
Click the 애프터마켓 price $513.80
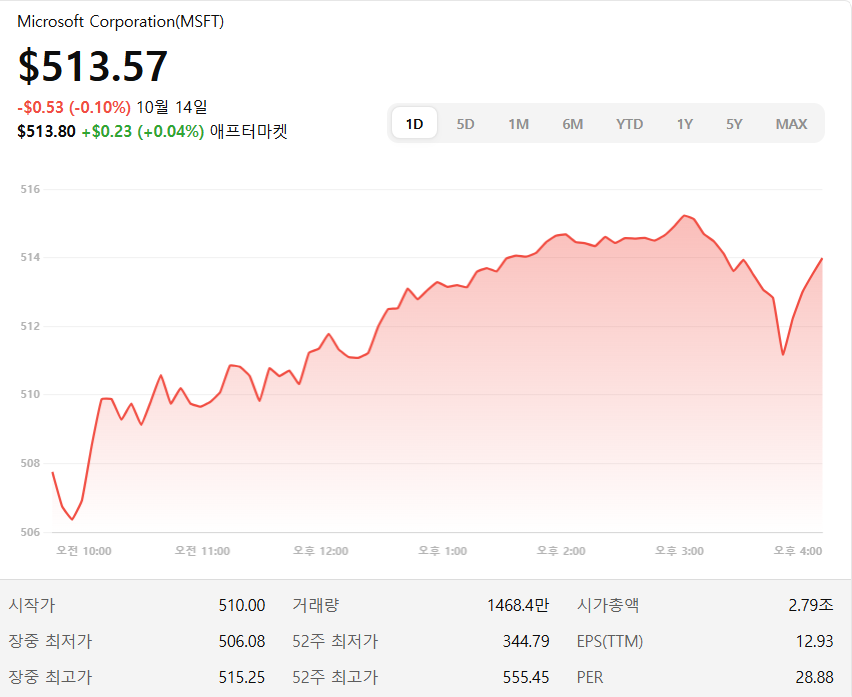coord(46,131)
